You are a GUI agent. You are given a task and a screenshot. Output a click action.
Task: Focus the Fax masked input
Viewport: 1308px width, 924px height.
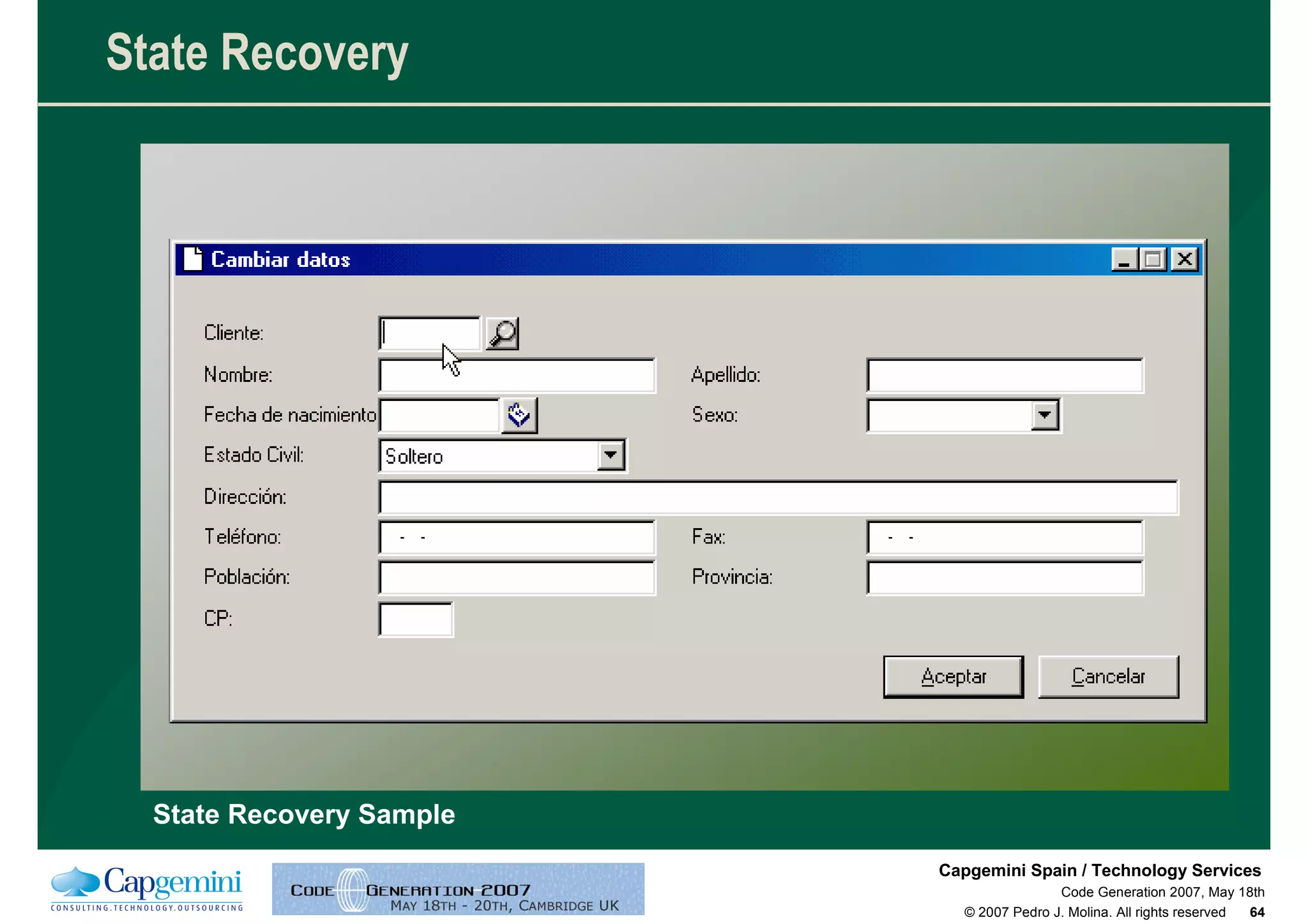click(x=1005, y=538)
